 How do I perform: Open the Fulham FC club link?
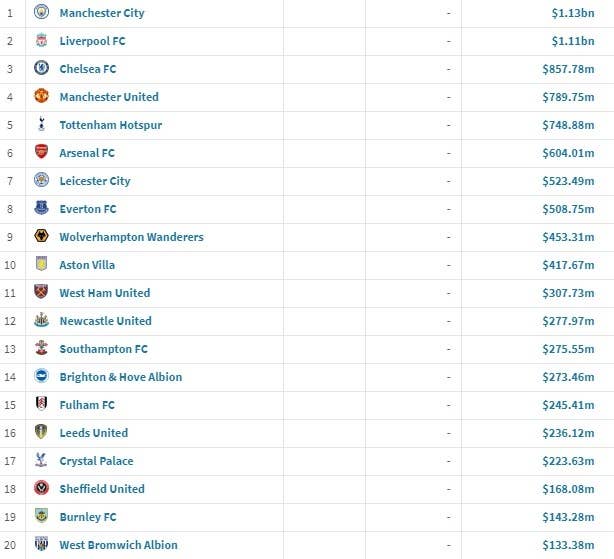coord(87,405)
